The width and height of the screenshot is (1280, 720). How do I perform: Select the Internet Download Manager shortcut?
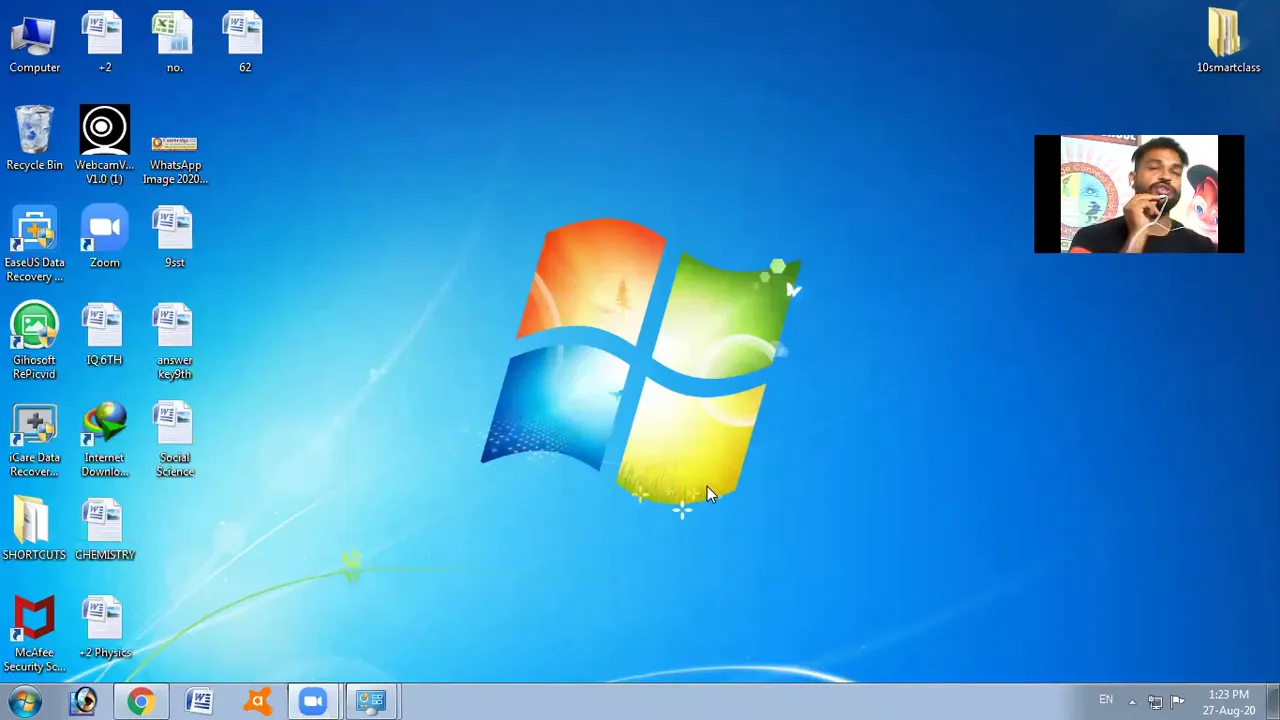pos(104,440)
